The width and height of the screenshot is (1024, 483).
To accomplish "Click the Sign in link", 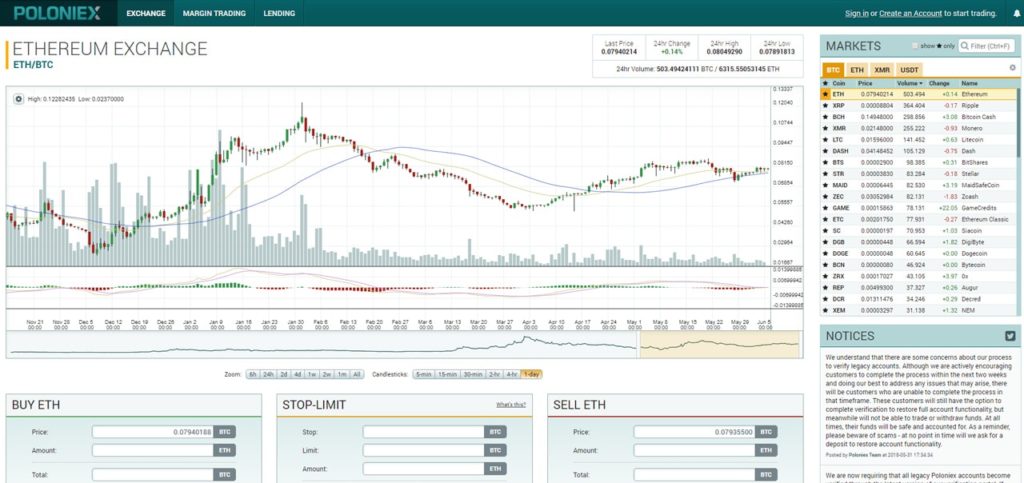I will click(856, 13).
